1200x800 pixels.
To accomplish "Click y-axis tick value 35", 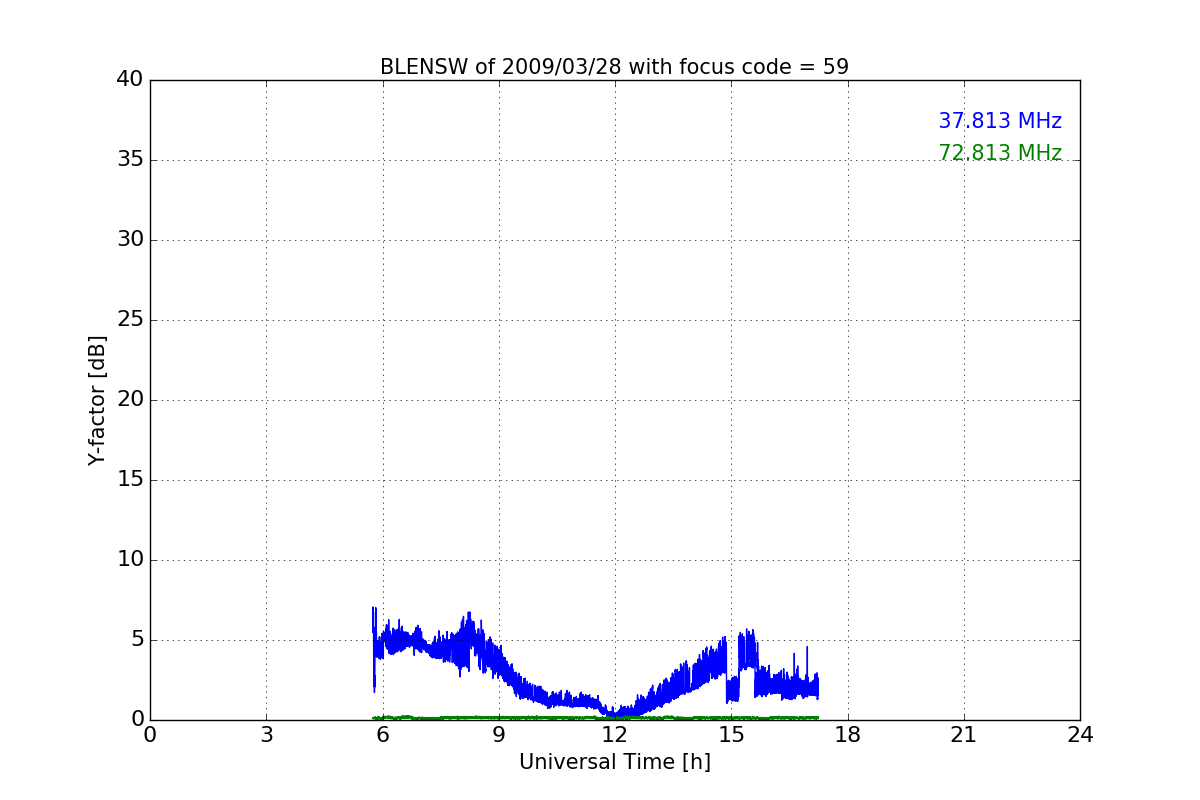I will [x=130, y=160].
